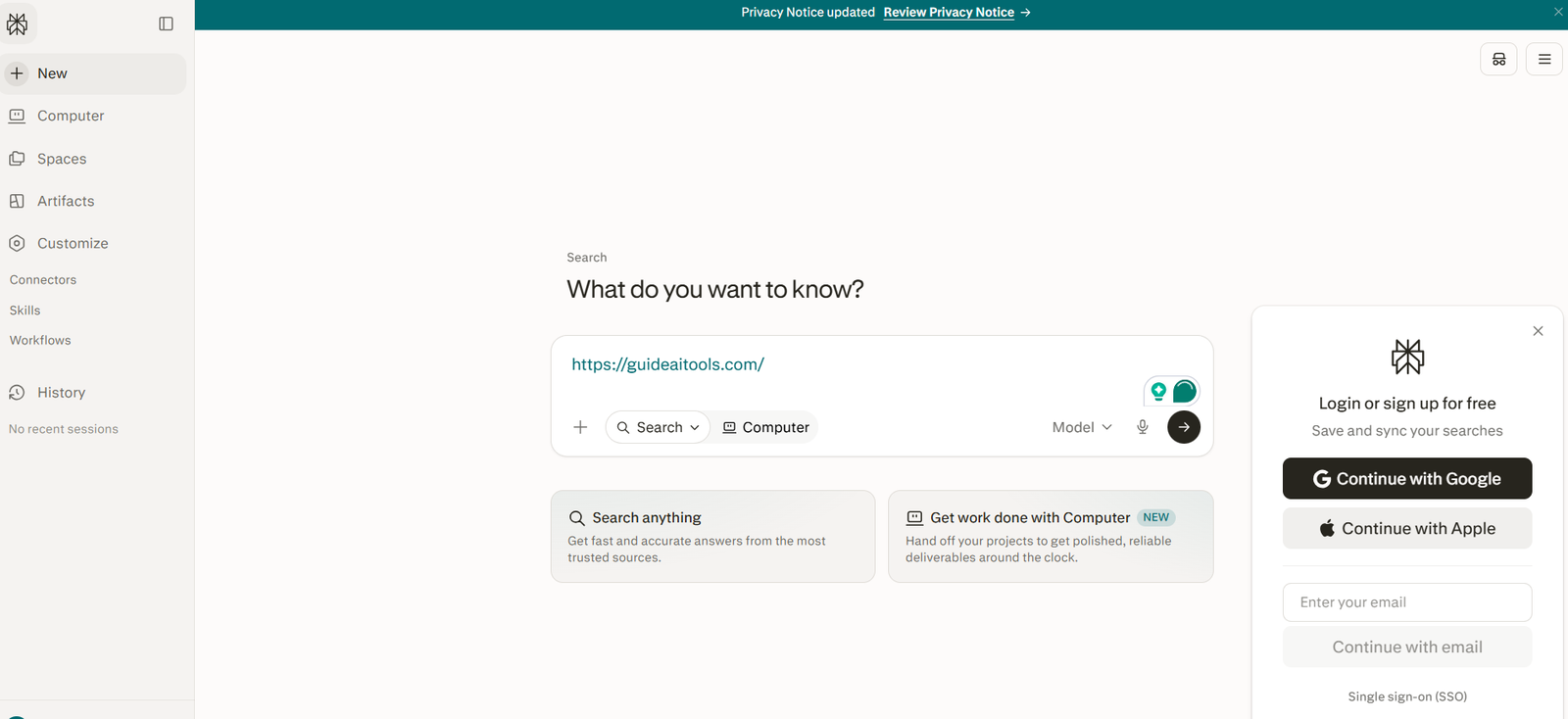Open the Search anything card
This screenshot has height=719, width=1568.
tap(712, 537)
